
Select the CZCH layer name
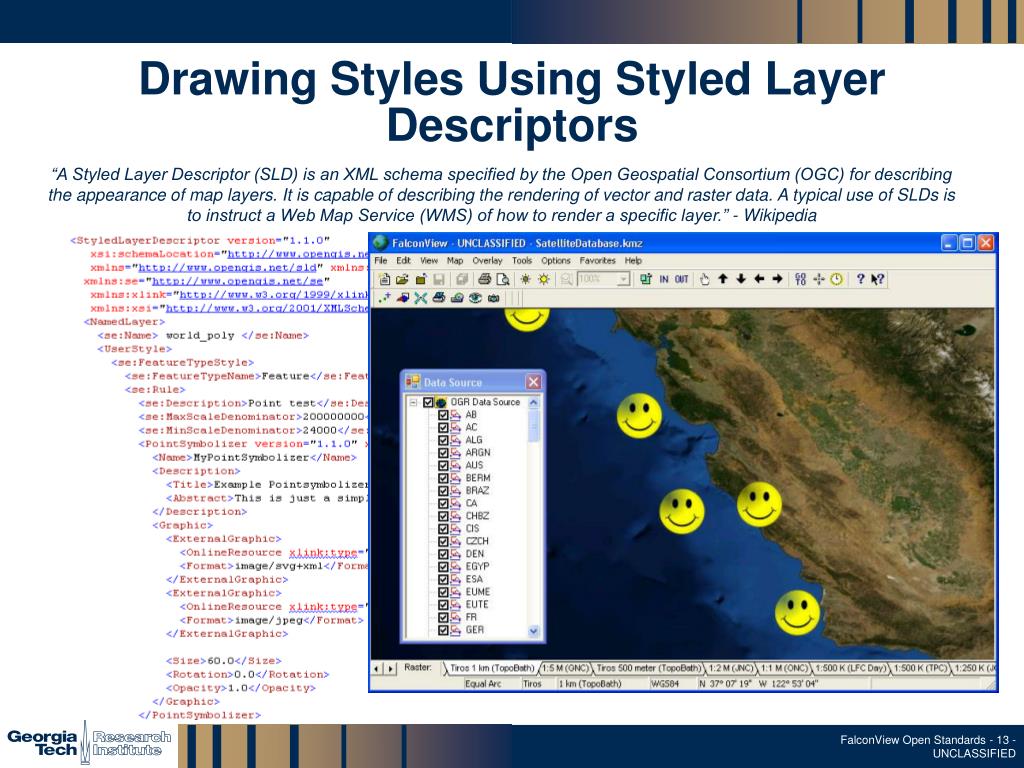[x=477, y=541]
